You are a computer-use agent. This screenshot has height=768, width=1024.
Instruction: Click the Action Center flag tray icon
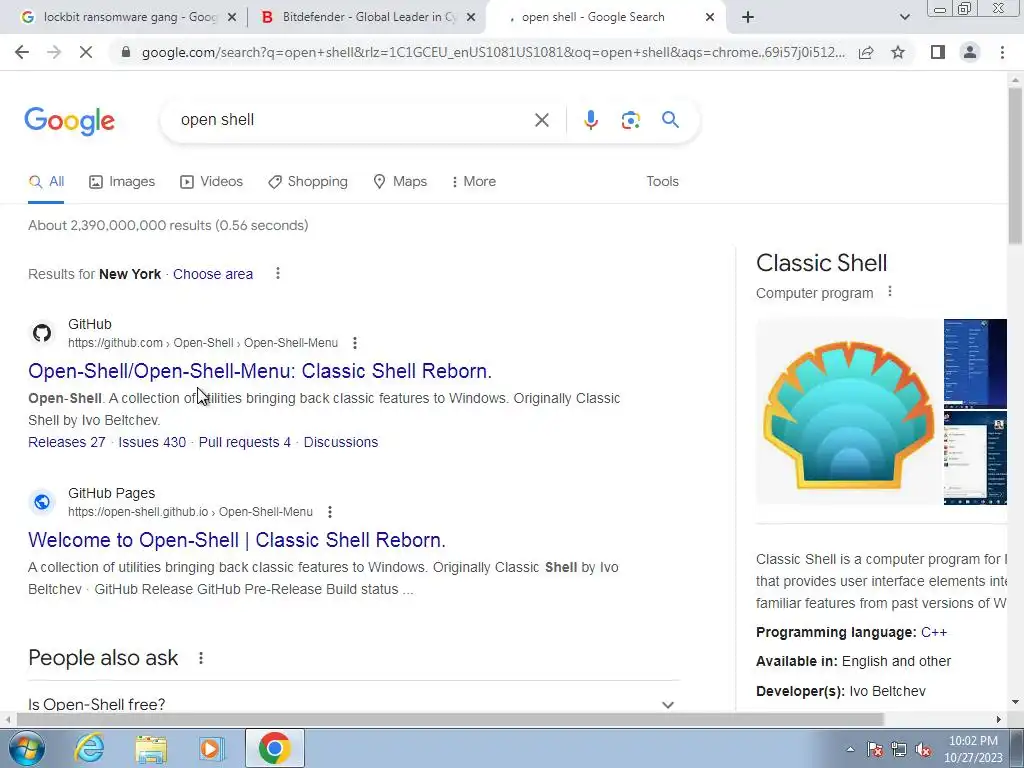pyautogui.click(x=874, y=750)
